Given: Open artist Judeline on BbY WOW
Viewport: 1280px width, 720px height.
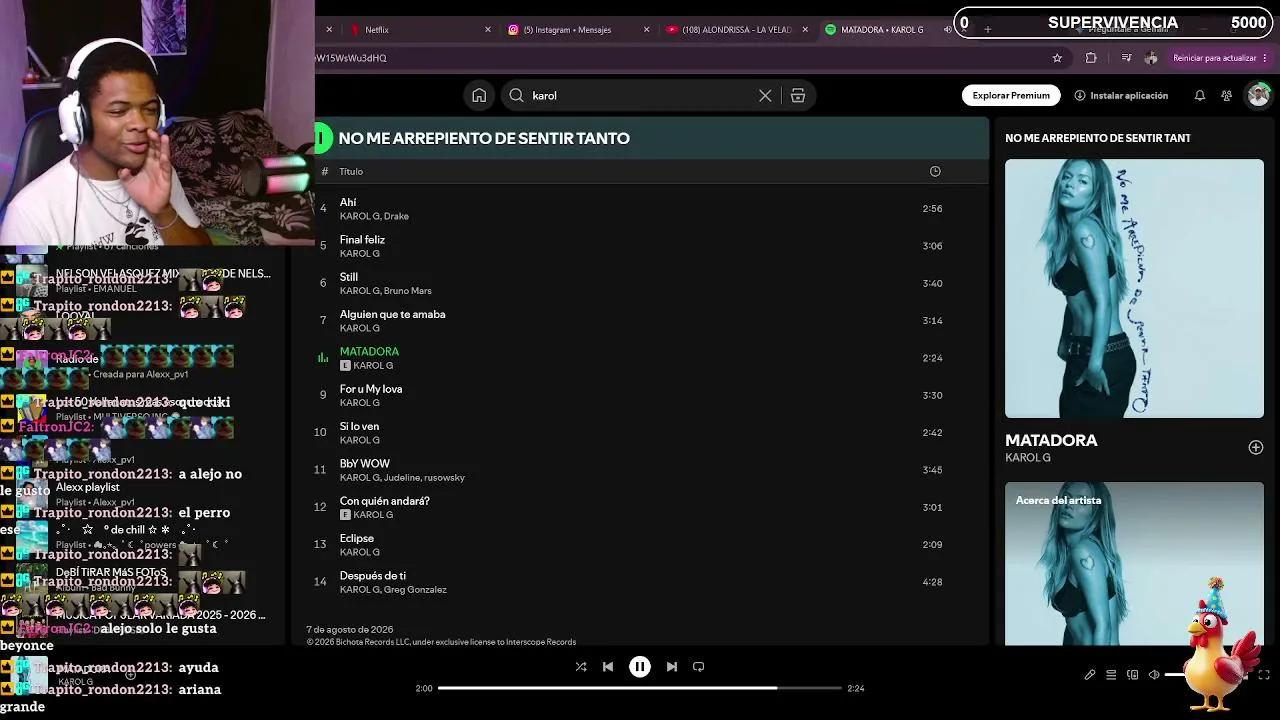Looking at the screenshot, I should [403, 478].
